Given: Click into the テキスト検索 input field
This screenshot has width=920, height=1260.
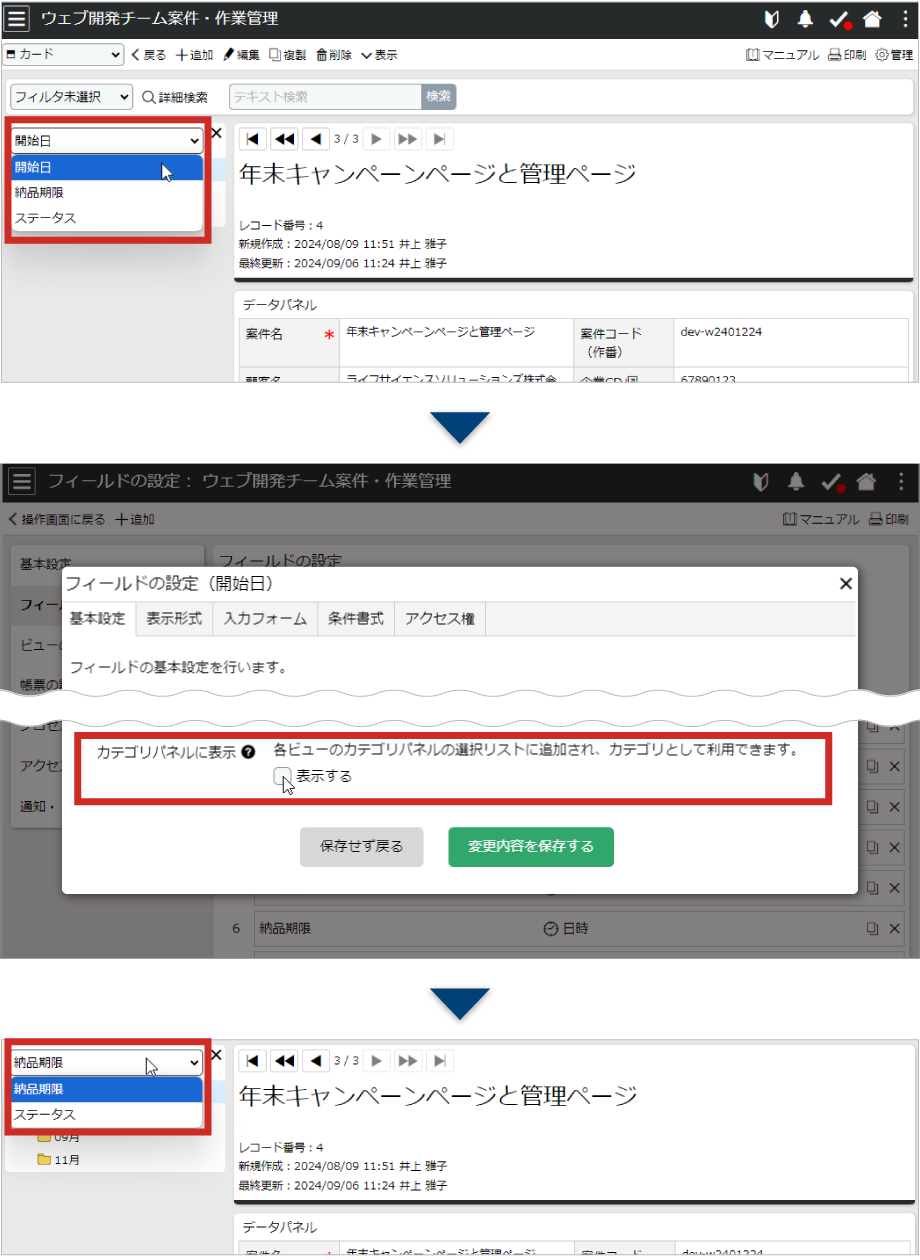Looking at the screenshot, I should point(325,97).
